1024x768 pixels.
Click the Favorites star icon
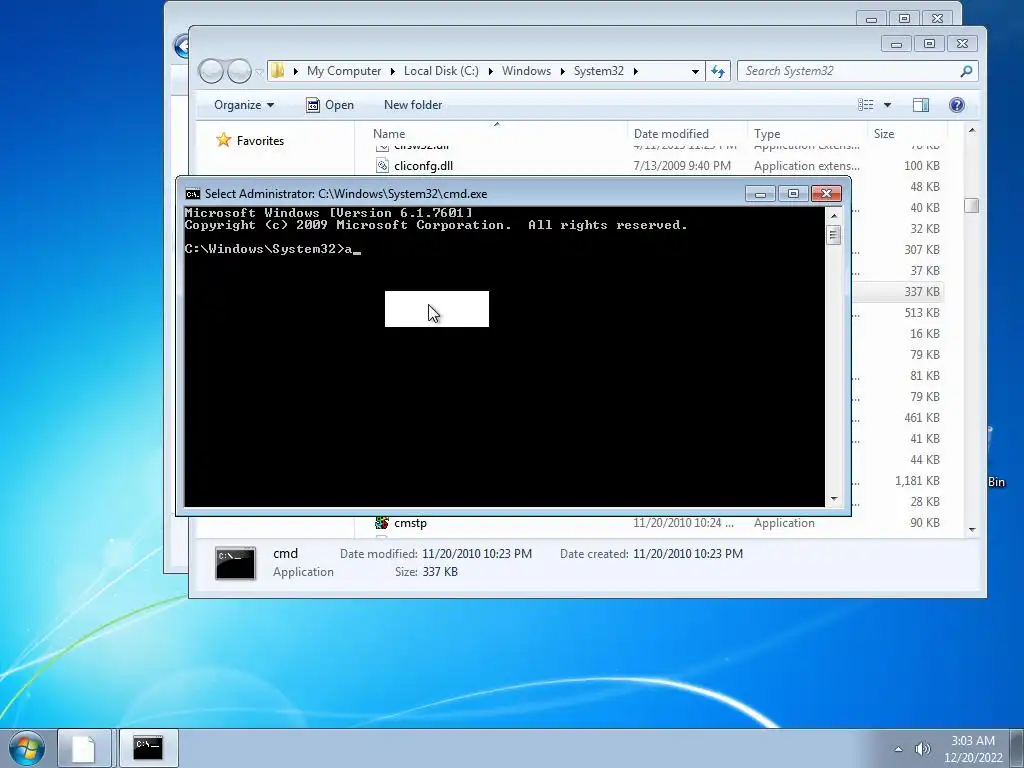(x=223, y=140)
